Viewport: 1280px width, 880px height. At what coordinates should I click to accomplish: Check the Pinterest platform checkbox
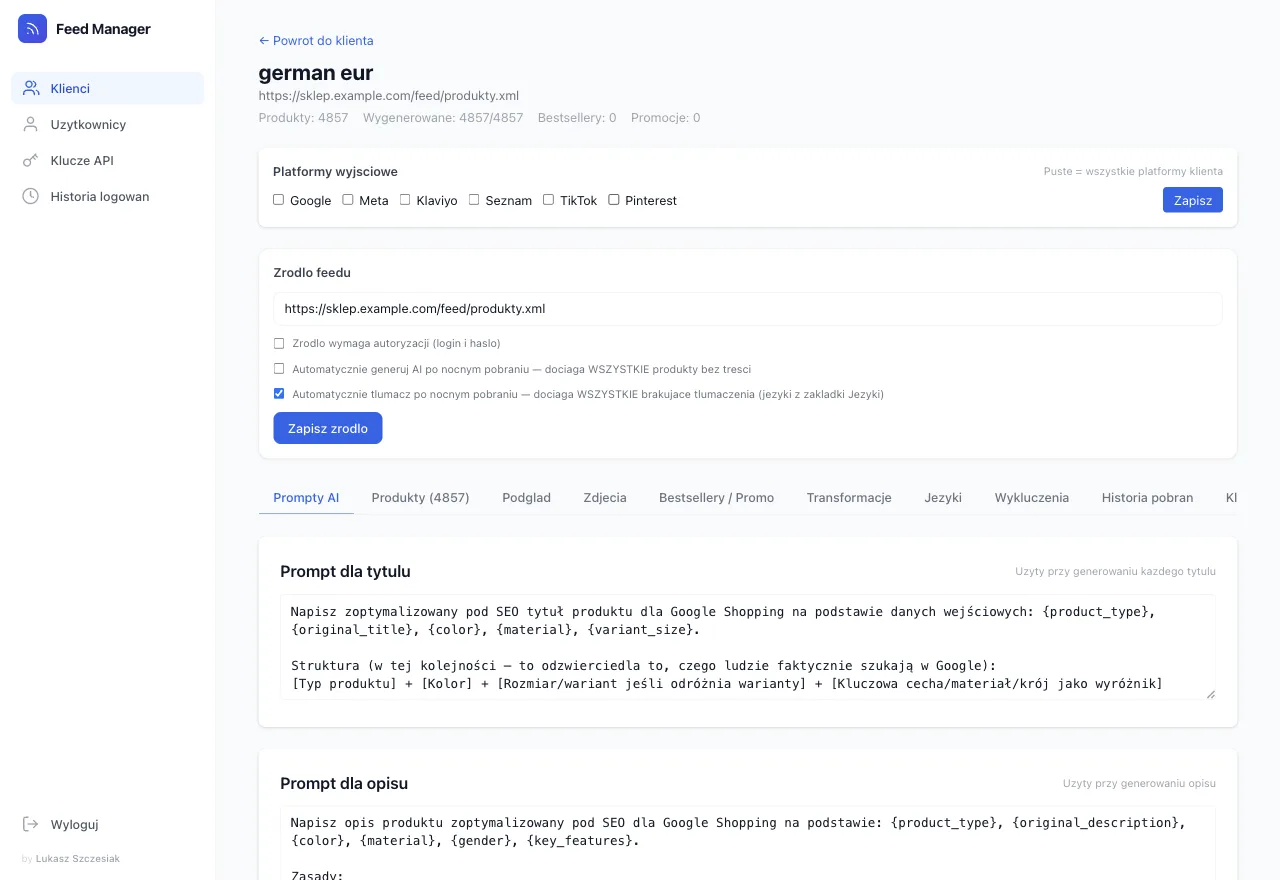pyautogui.click(x=614, y=200)
